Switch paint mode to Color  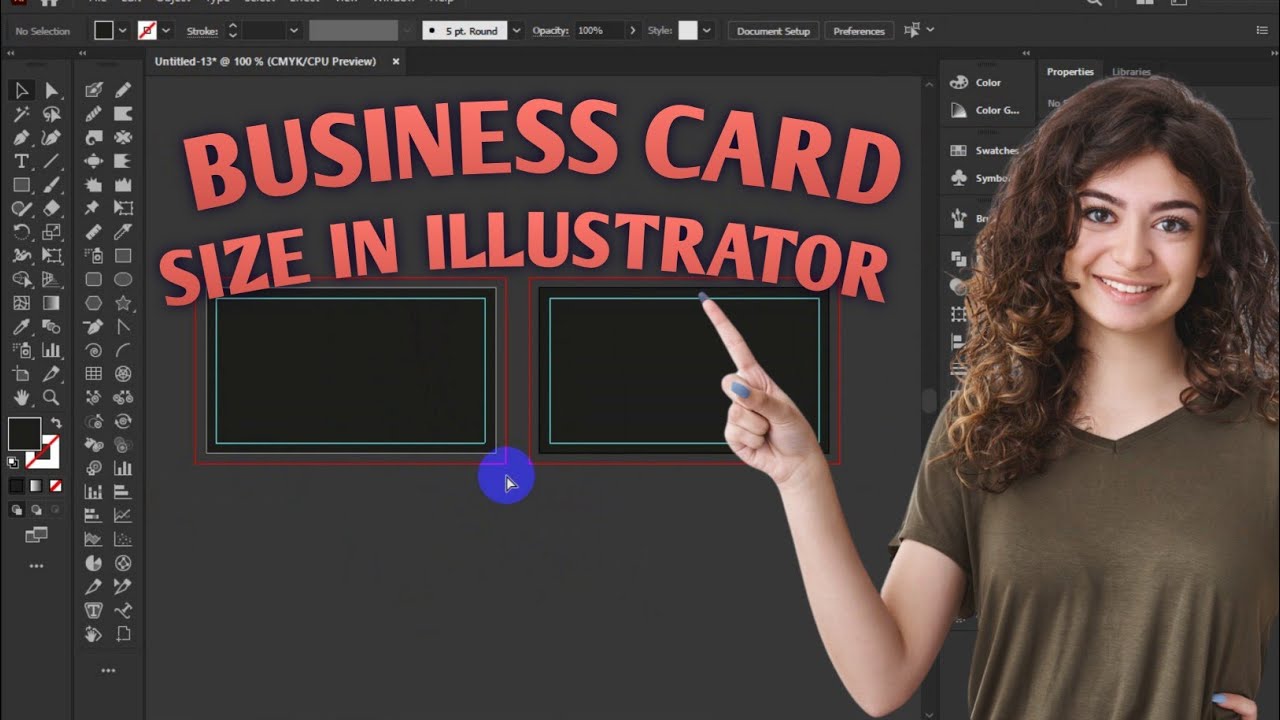[16, 485]
